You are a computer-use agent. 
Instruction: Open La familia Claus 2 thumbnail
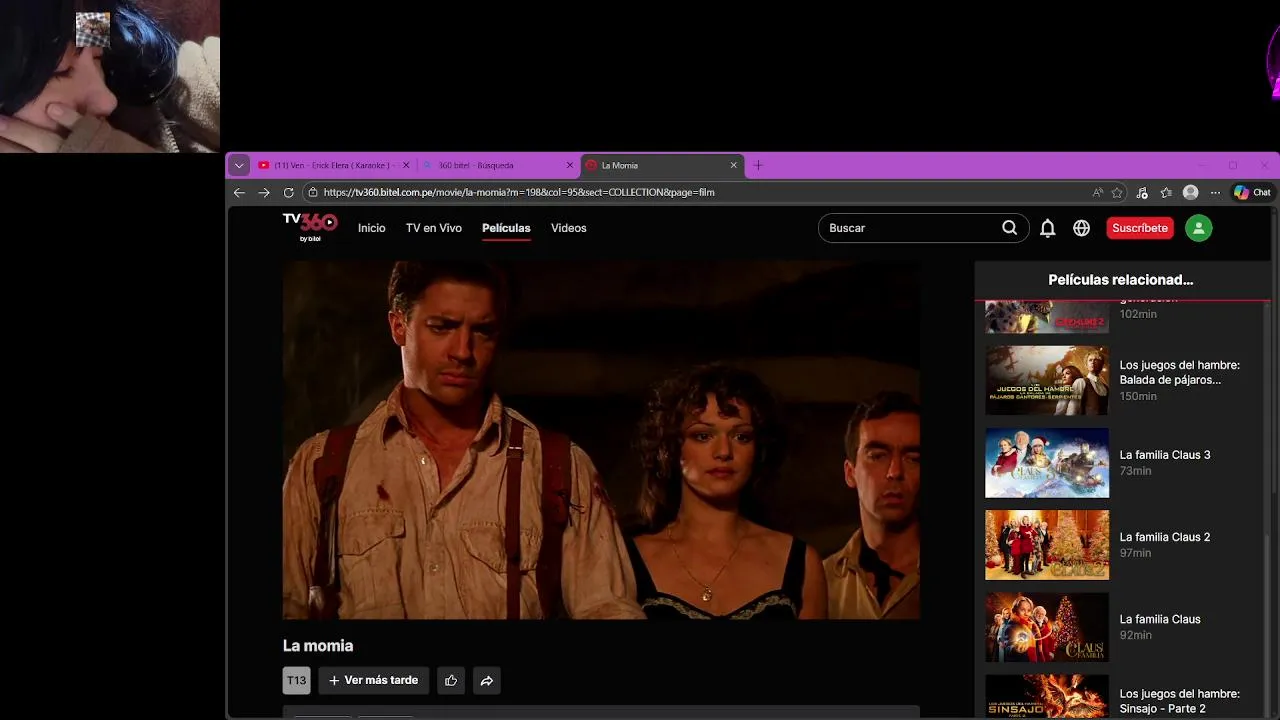click(1047, 545)
